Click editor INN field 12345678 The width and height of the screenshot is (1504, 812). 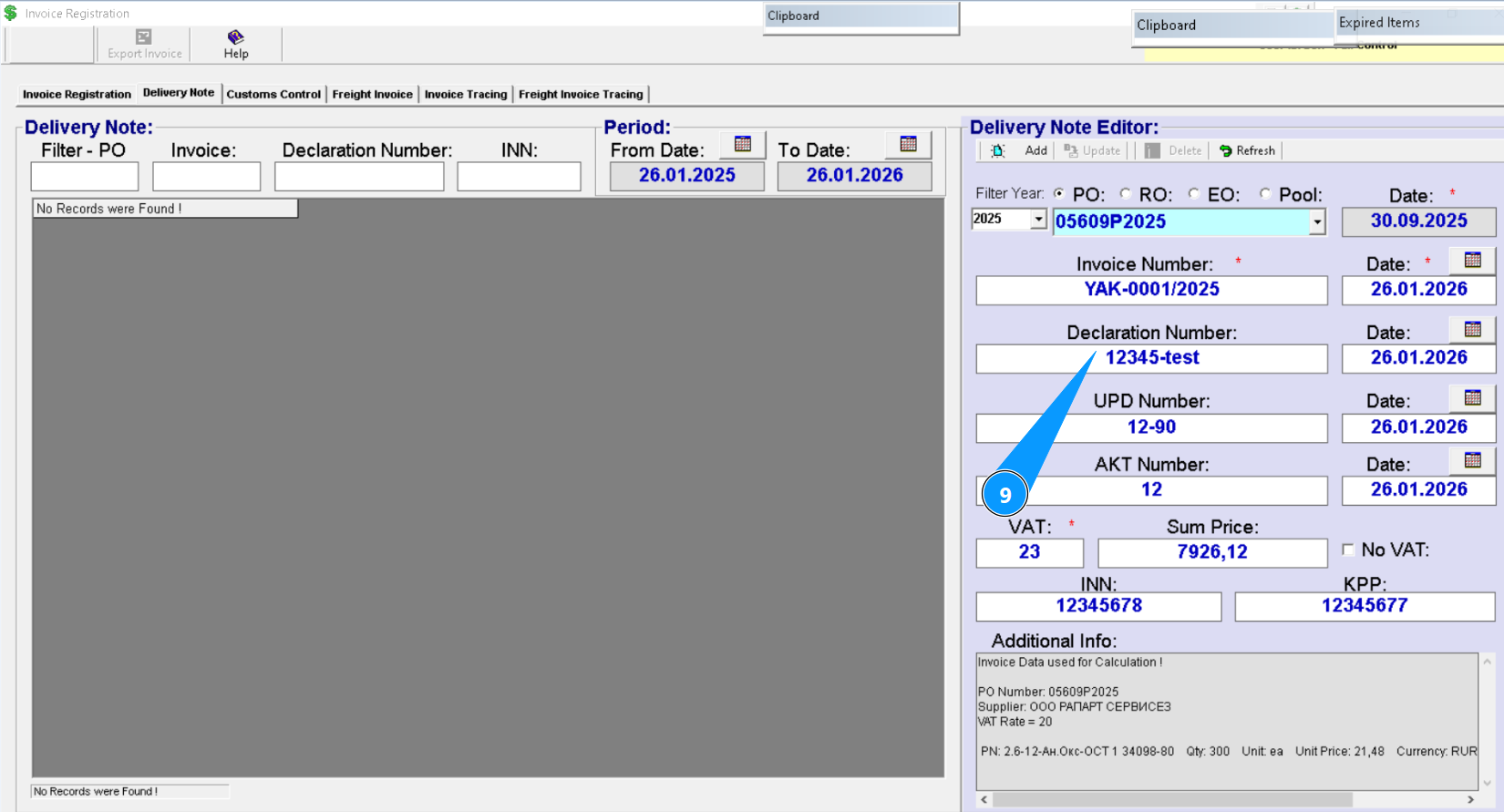1098,606
